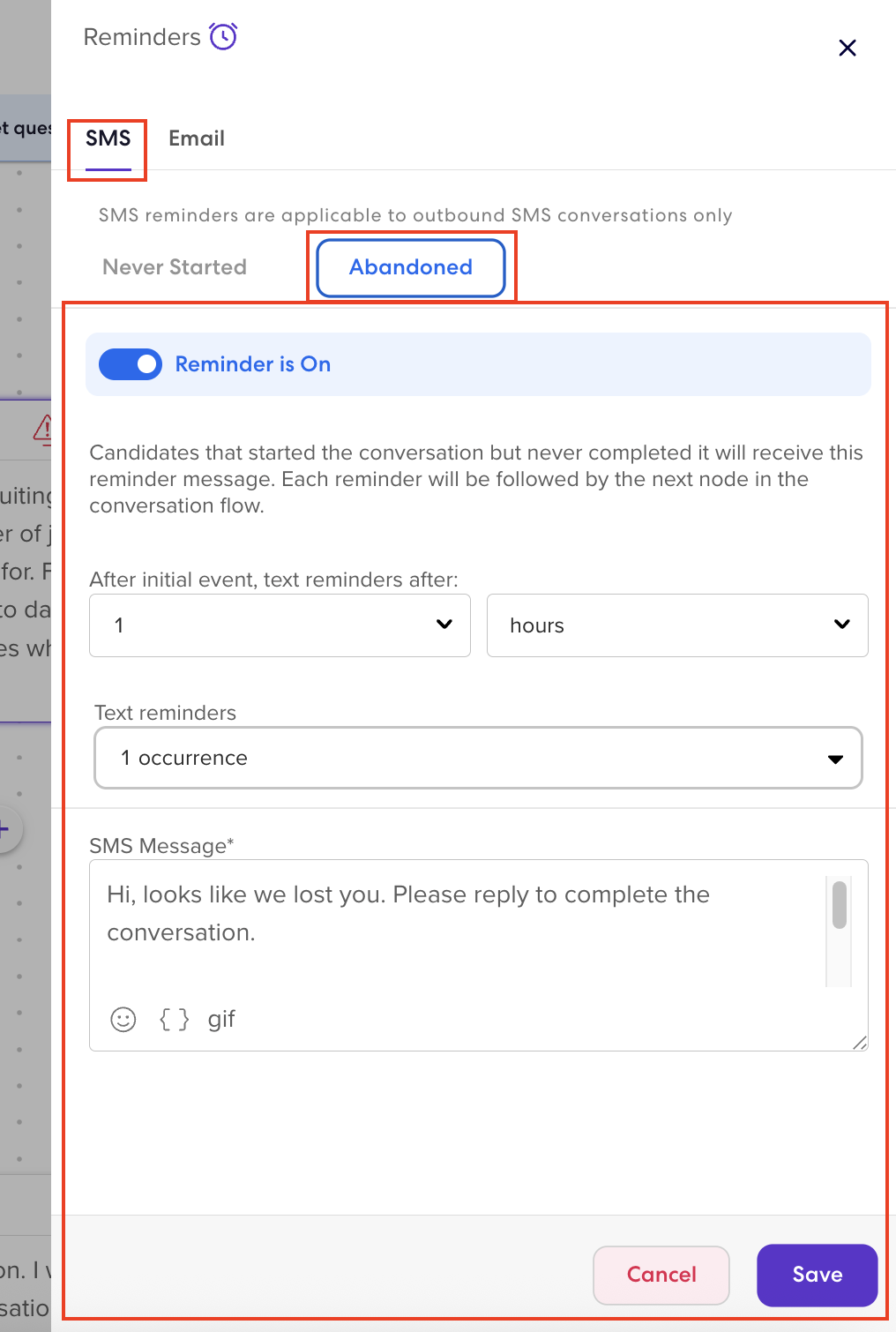Image resolution: width=896 pixels, height=1332 pixels.
Task: Open the reminder delay number dropdown
Action: [x=280, y=625]
